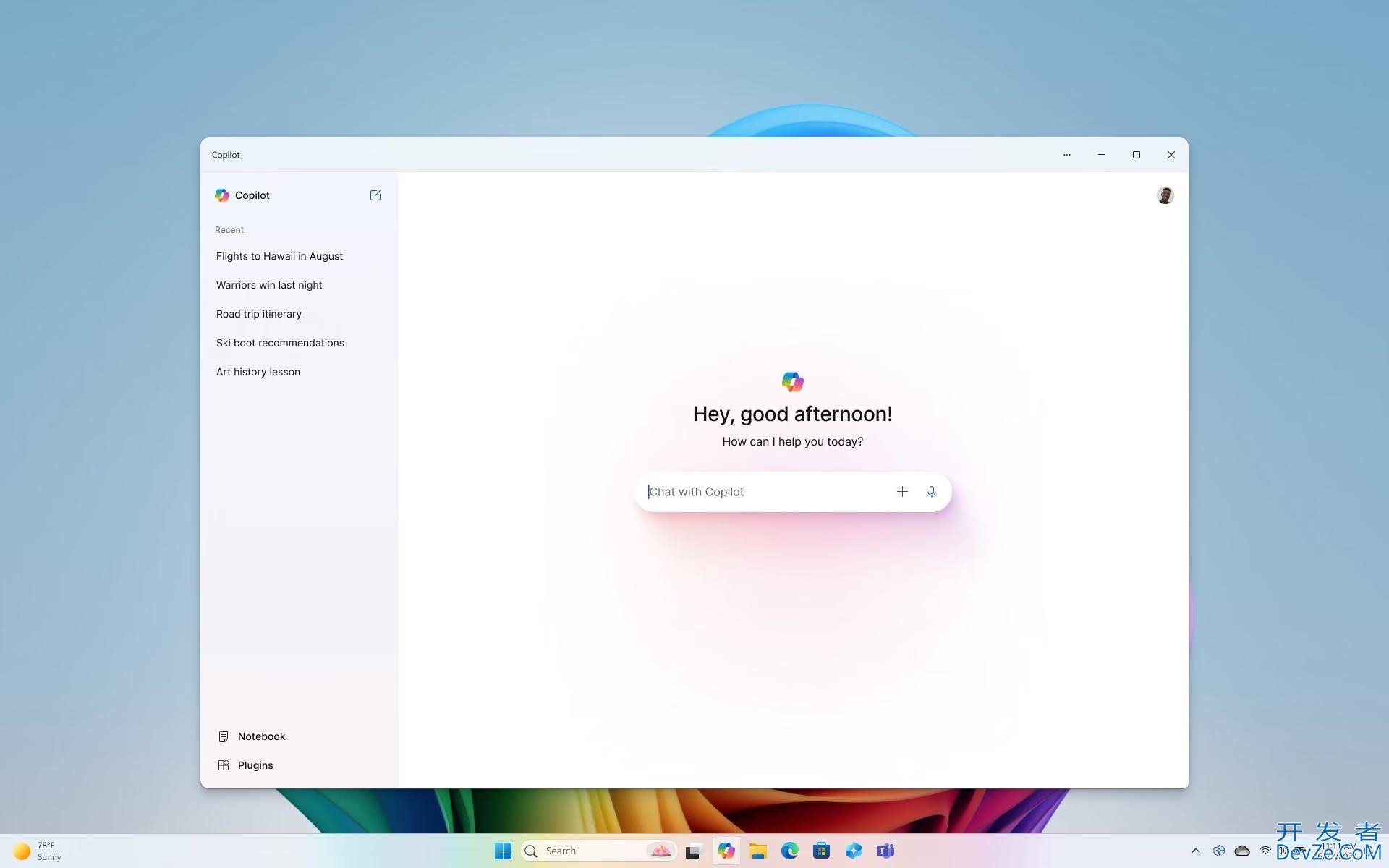Open Task View from the taskbar
Screen dimensions: 1389x868
[694, 851]
